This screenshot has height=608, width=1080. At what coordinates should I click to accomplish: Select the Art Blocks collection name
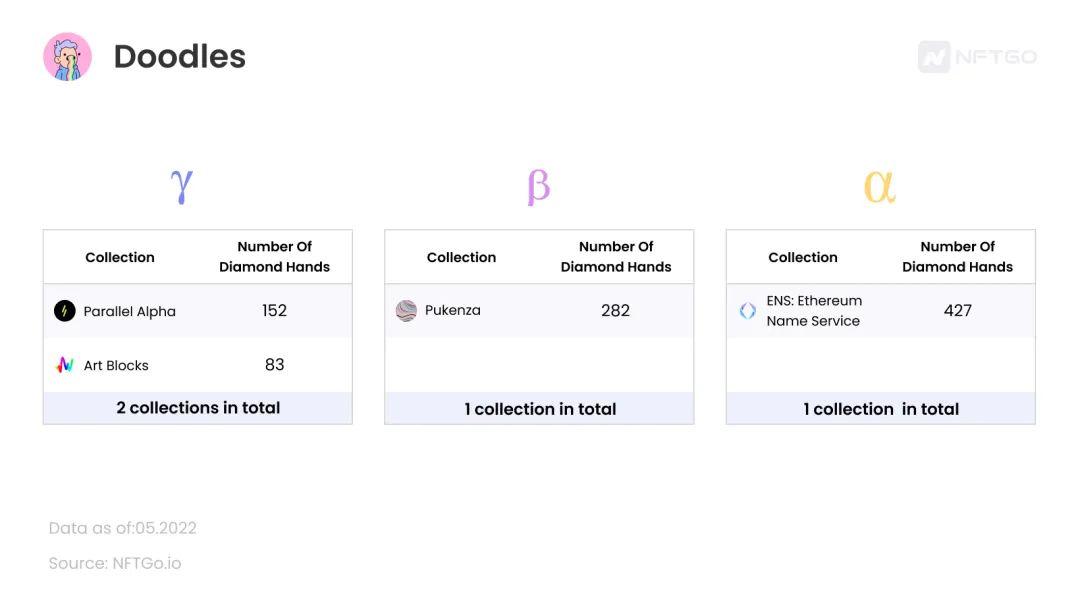coord(116,365)
